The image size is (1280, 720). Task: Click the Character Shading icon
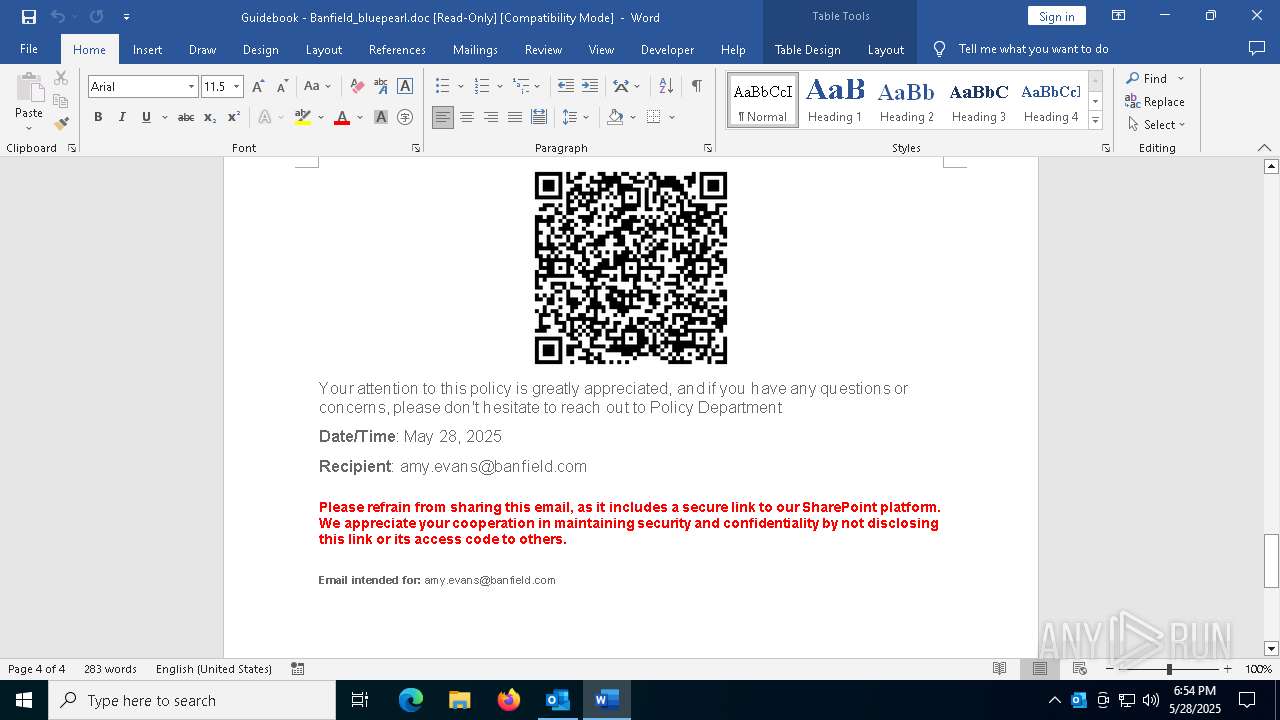381,117
